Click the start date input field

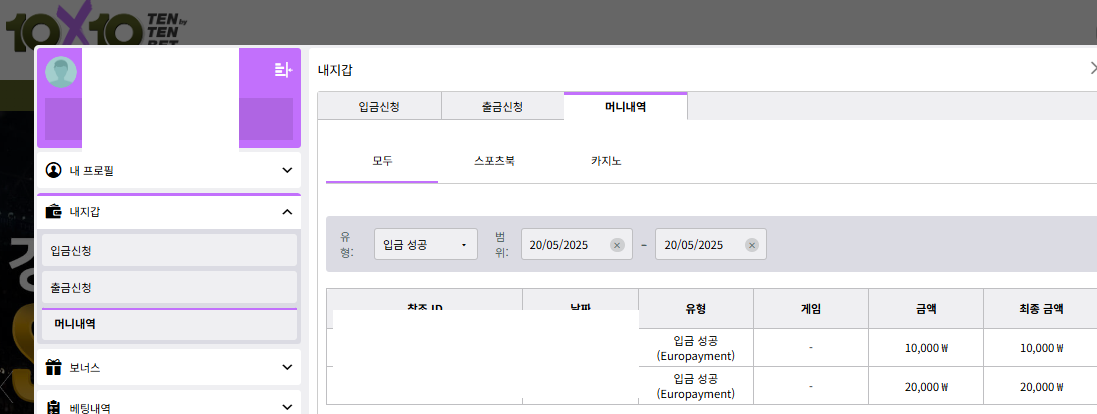(x=565, y=245)
